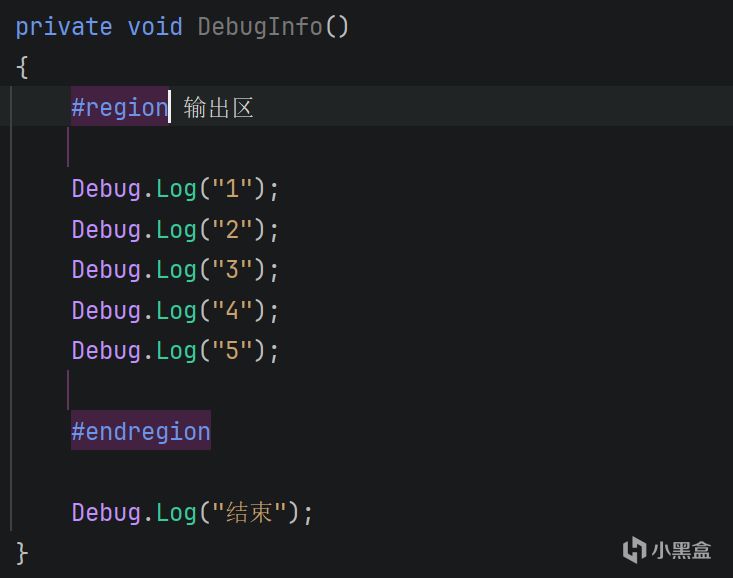This screenshot has height=578, width=733.
Task: Click the closing curly brace of the method
Action: pyautogui.click(x=22, y=552)
